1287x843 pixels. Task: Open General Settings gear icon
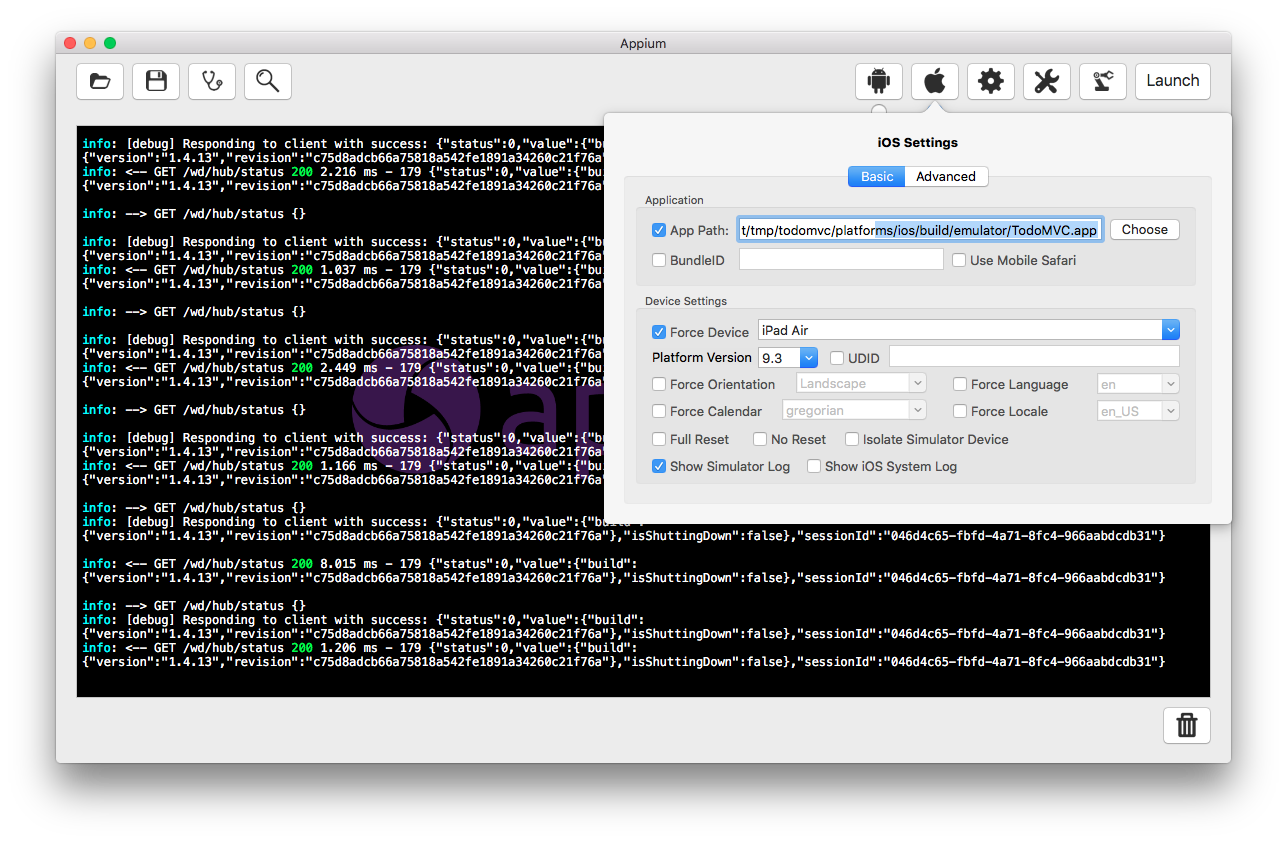tap(991, 81)
